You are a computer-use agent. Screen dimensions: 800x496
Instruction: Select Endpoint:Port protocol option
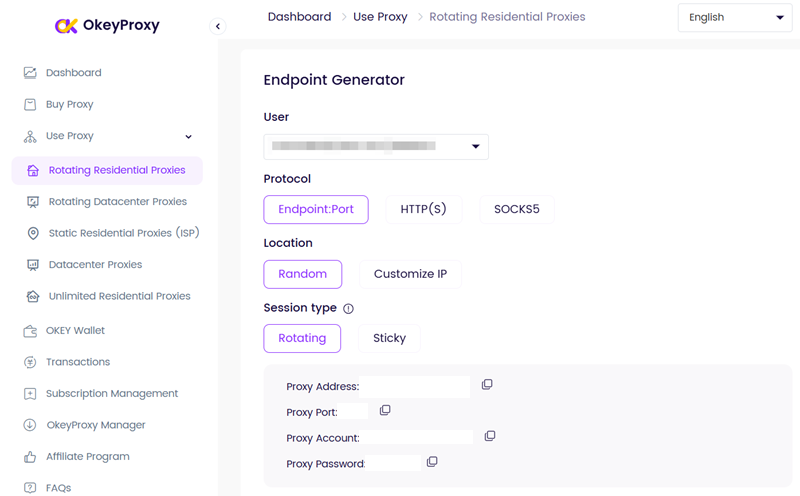pyautogui.click(x=316, y=209)
